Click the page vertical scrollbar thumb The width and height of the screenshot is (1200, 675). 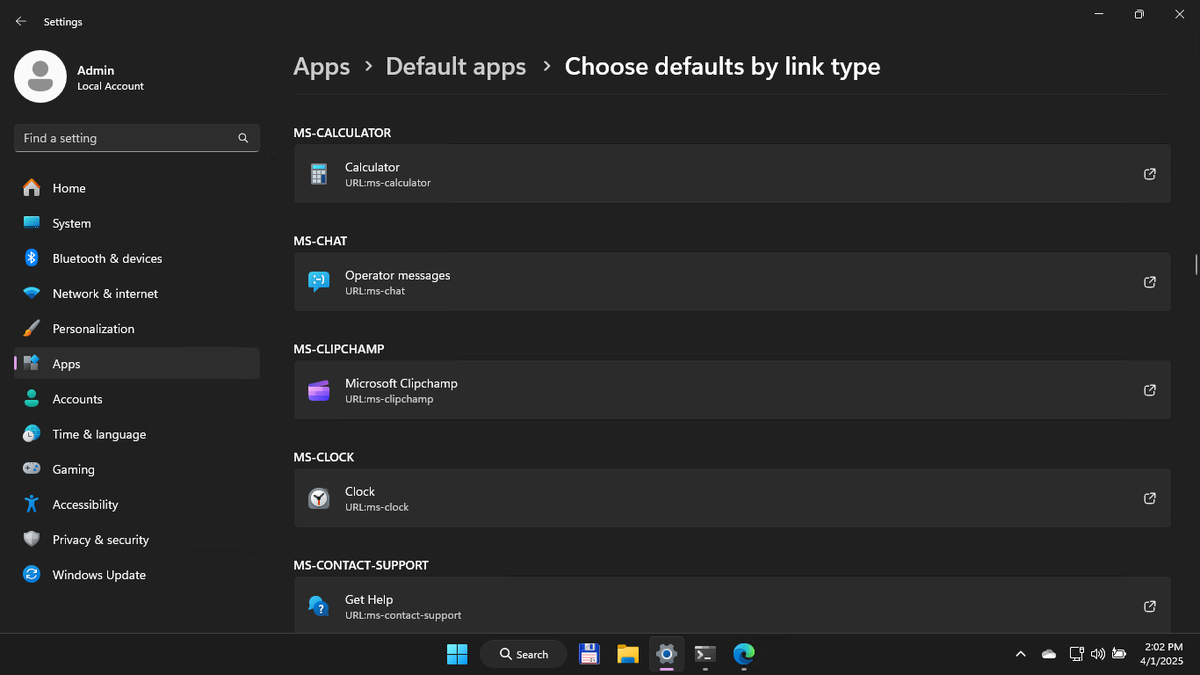[x=1196, y=264]
